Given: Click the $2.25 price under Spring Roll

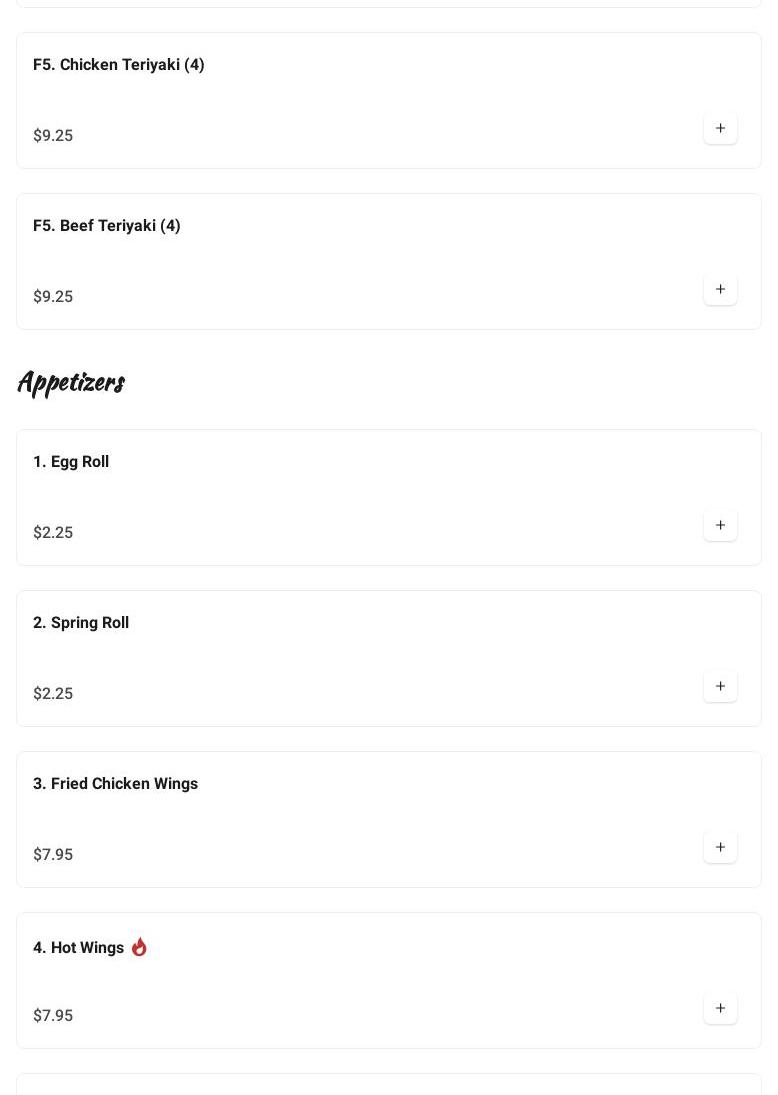Looking at the screenshot, I should tap(53, 694).
